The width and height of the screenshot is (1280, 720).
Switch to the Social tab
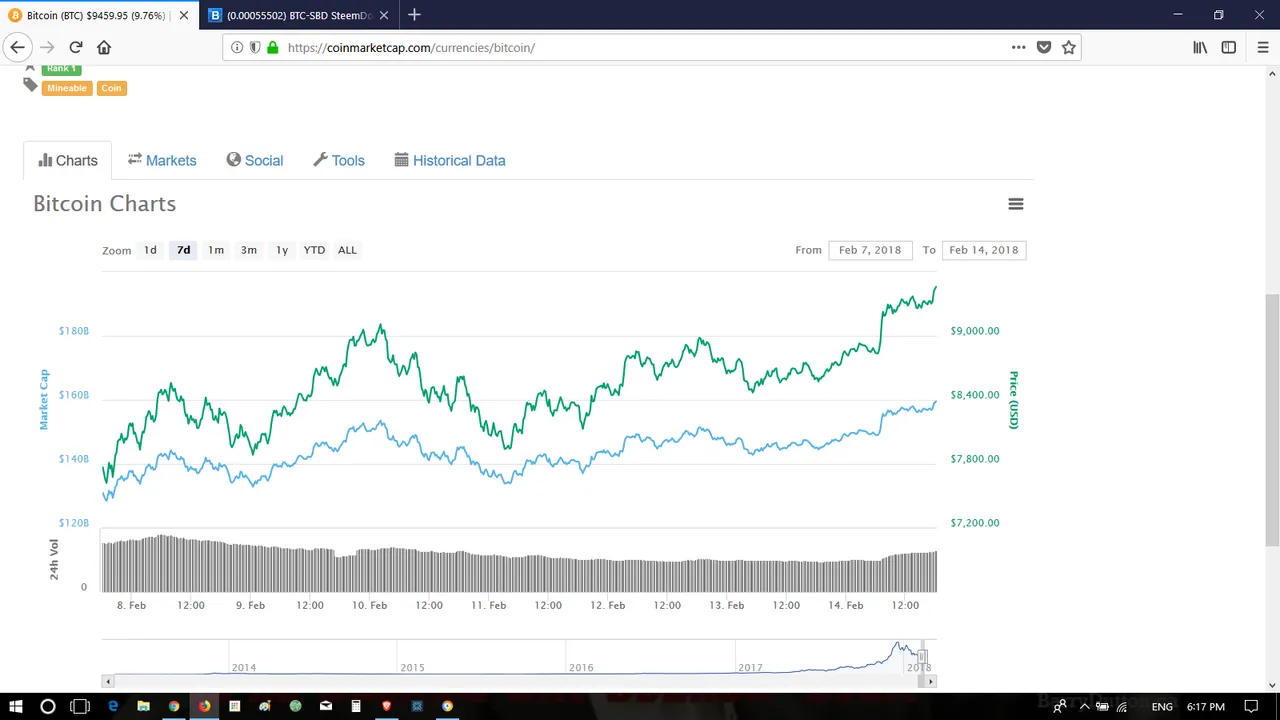(x=255, y=160)
